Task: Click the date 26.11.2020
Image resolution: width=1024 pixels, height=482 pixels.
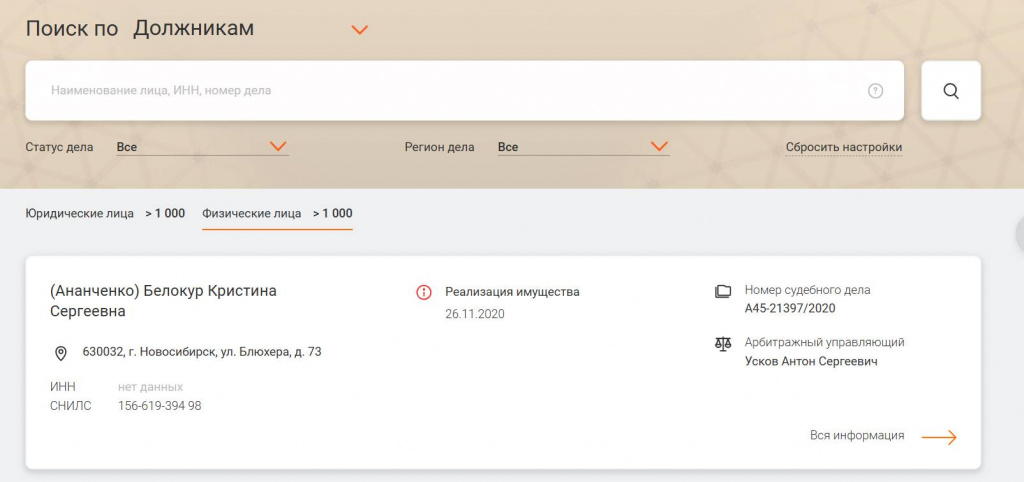Action: [475, 314]
